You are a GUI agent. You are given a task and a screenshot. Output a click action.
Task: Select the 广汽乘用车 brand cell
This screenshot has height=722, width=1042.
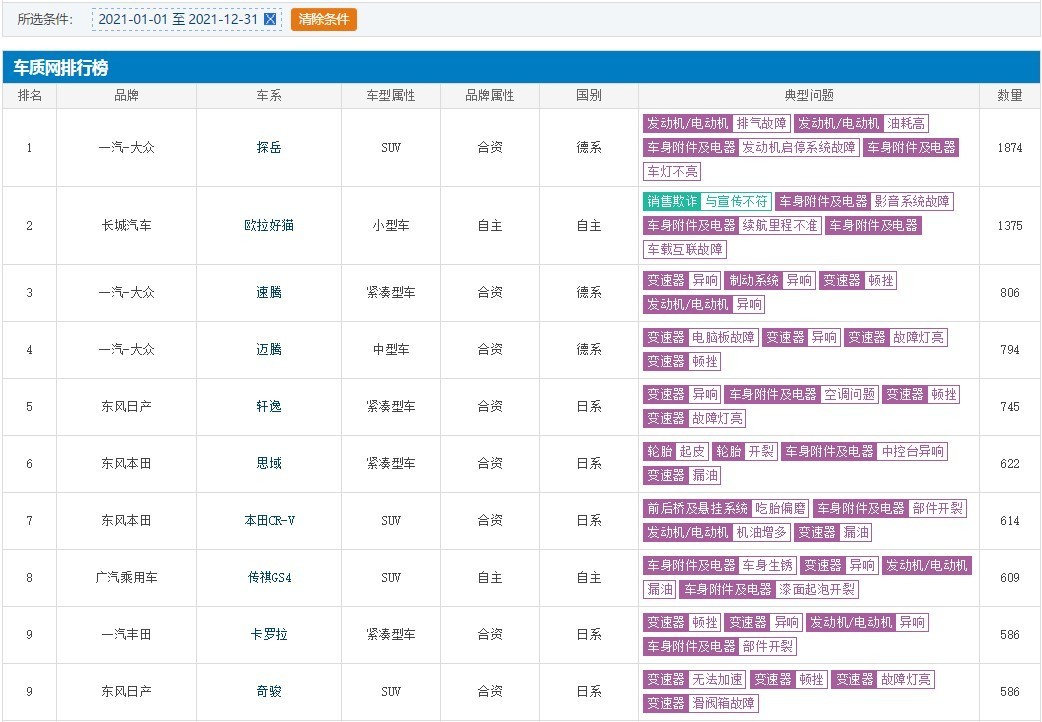click(x=126, y=578)
